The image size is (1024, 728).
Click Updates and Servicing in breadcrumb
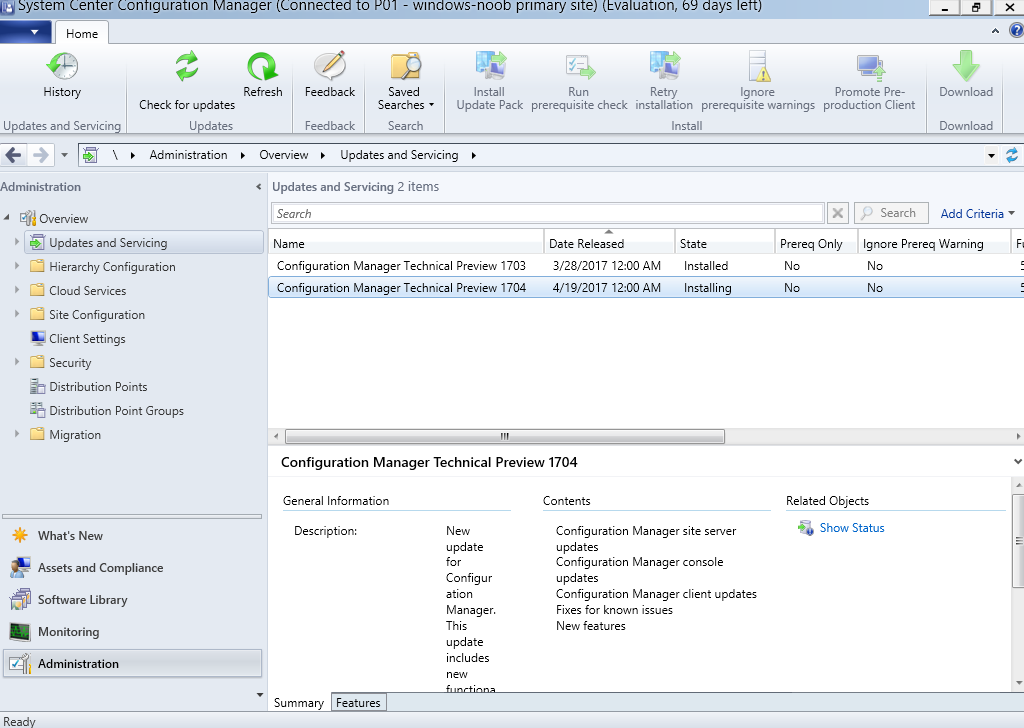pyautogui.click(x=399, y=155)
